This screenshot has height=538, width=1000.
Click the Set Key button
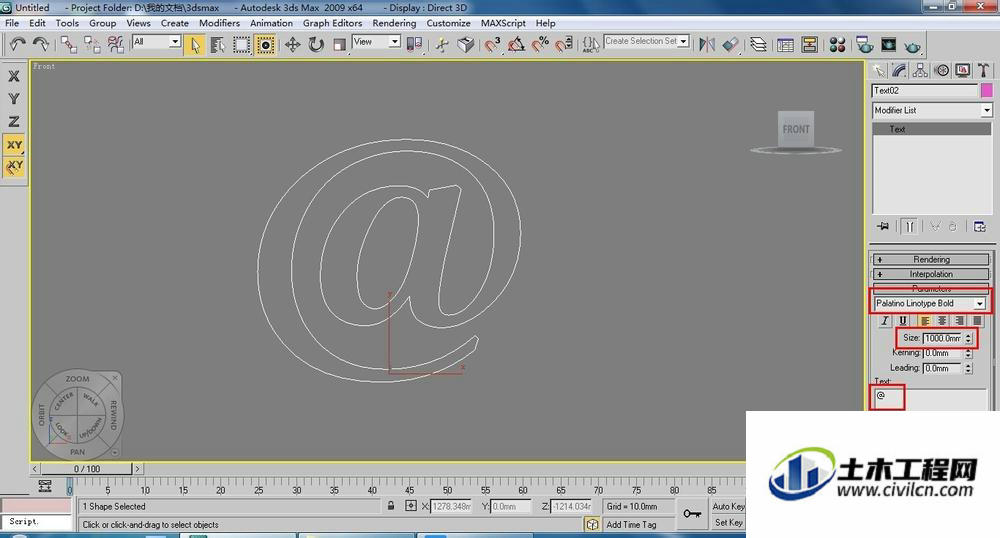point(728,522)
